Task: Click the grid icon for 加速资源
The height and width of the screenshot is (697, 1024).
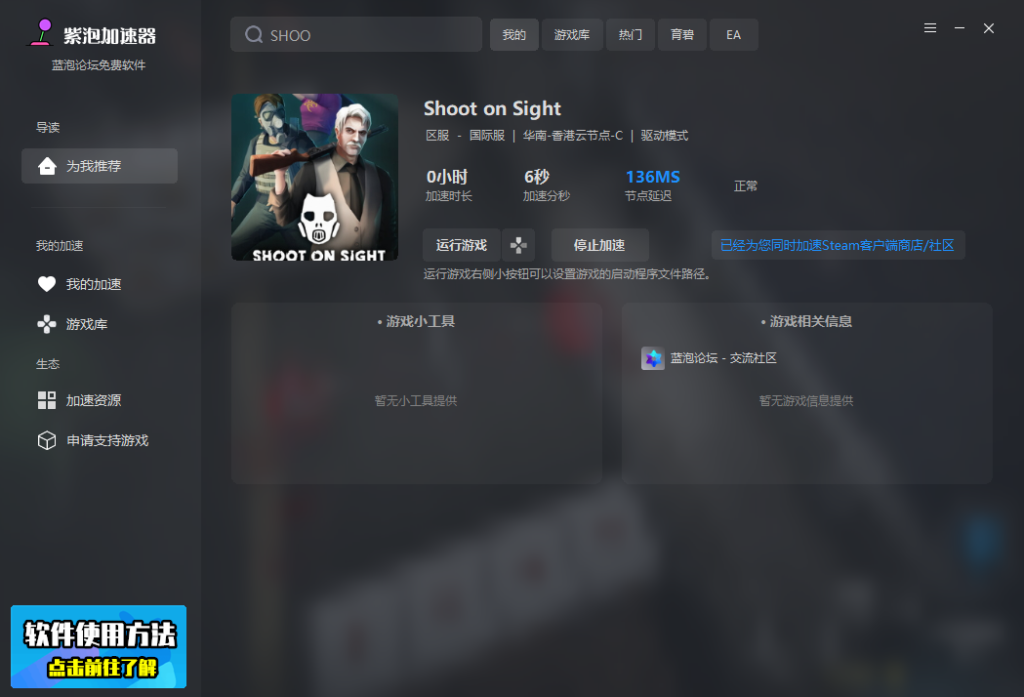Action: (x=46, y=400)
